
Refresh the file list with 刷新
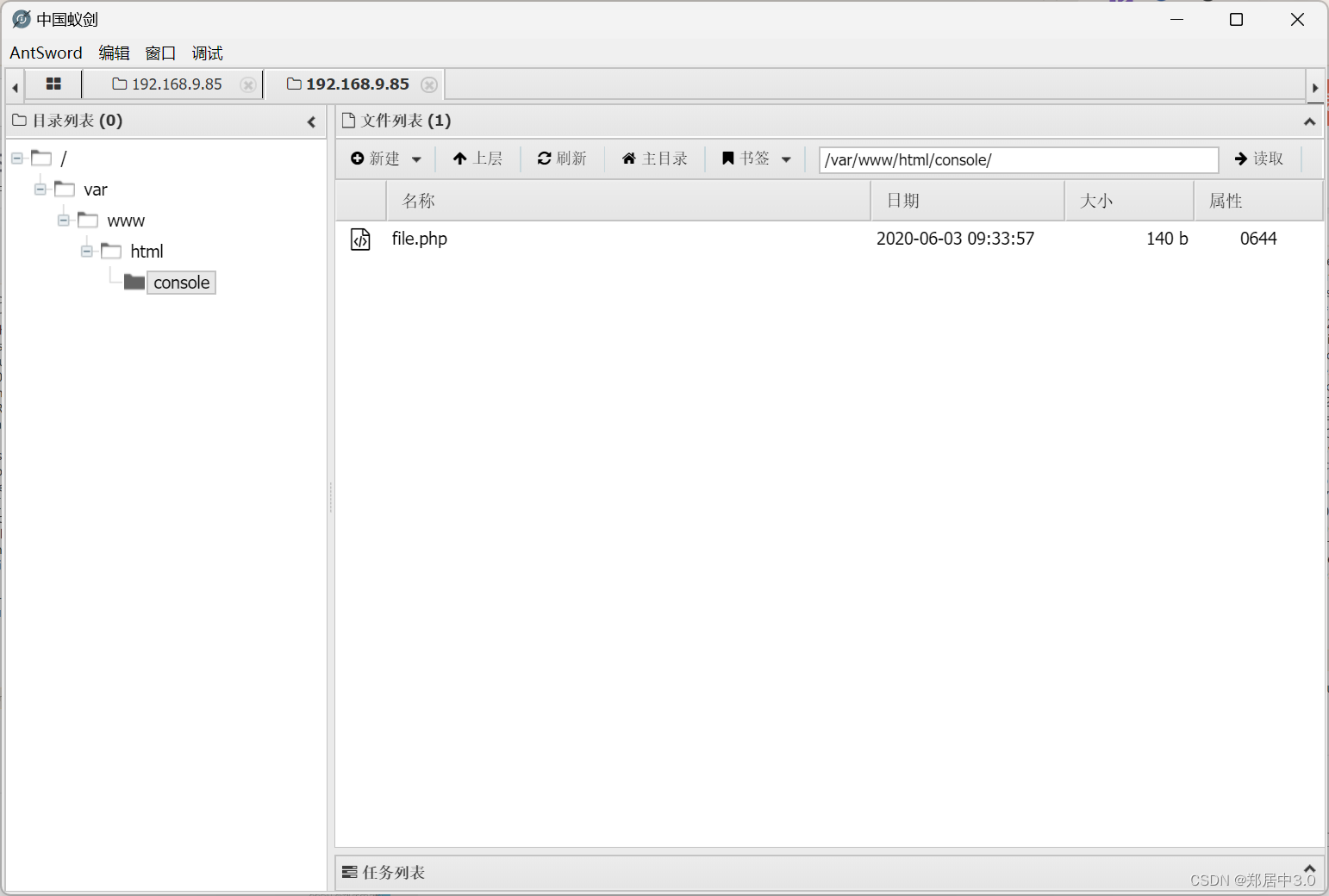click(562, 159)
